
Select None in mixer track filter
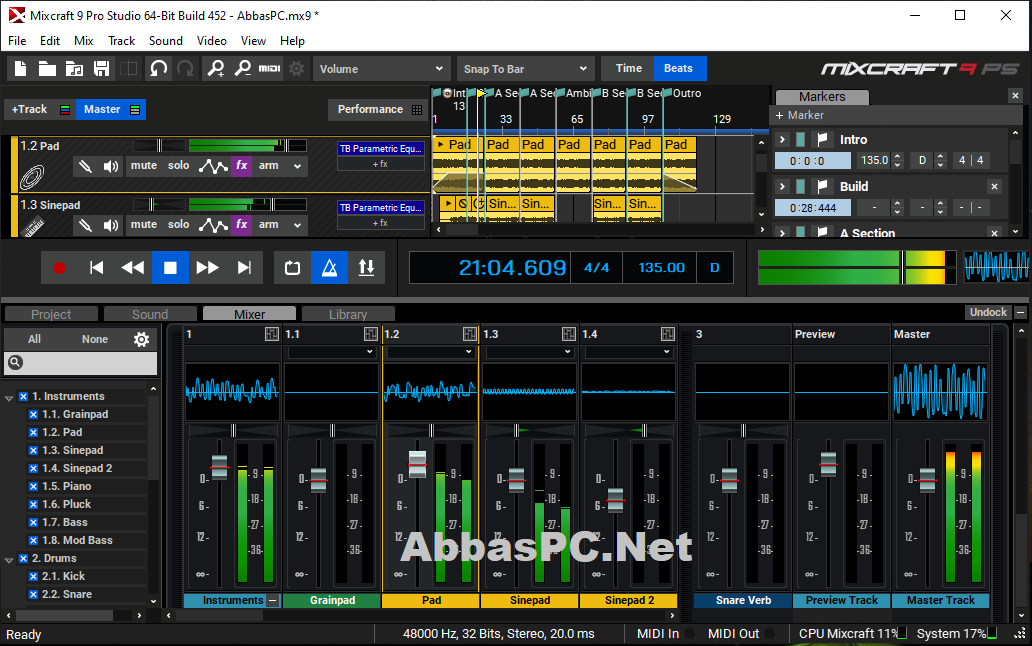pyautogui.click(x=95, y=339)
